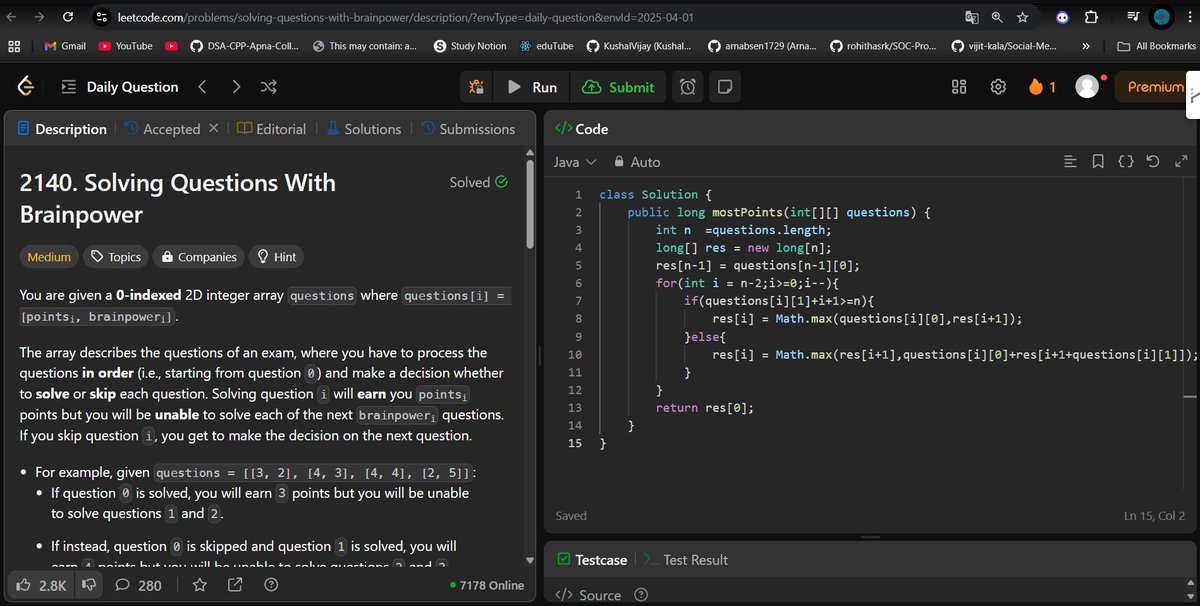Click the Medium difficulty tag
Image resolution: width=1200 pixels, height=606 pixels.
[x=49, y=257]
